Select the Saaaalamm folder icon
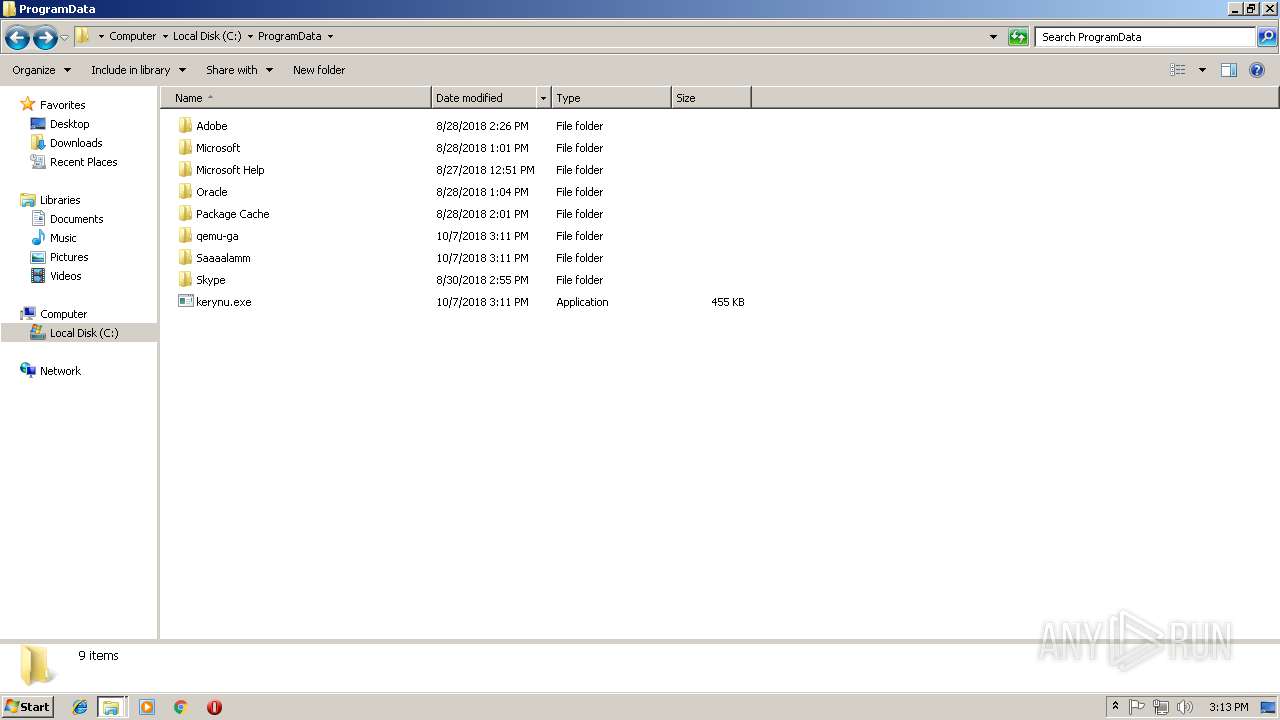The width and height of the screenshot is (1280, 720). coord(185,258)
